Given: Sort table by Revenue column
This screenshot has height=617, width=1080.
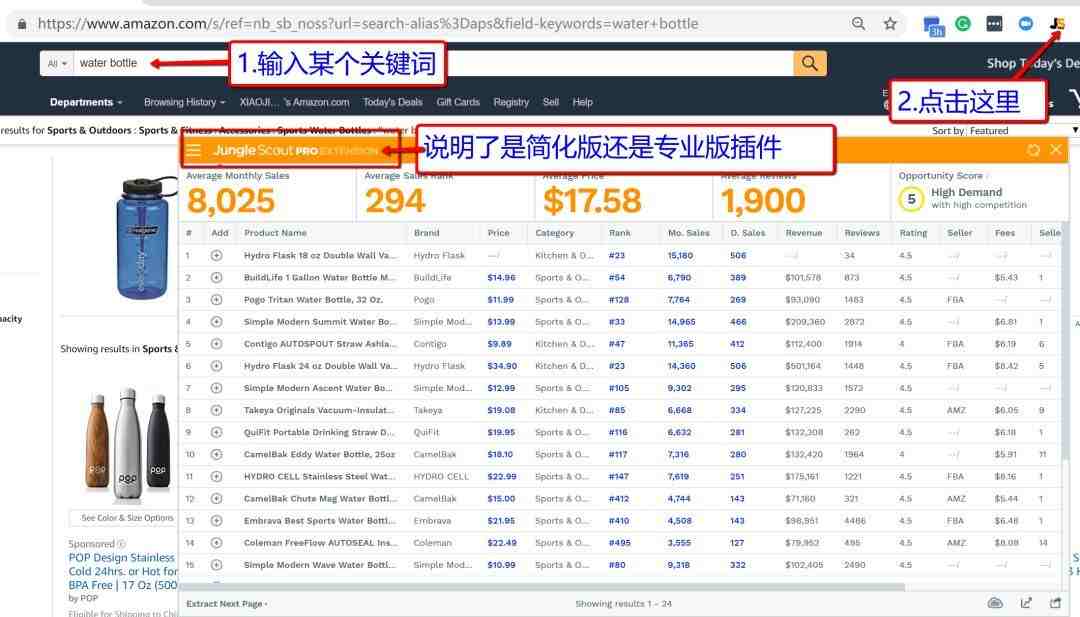Looking at the screenshot, I should 804,233.
